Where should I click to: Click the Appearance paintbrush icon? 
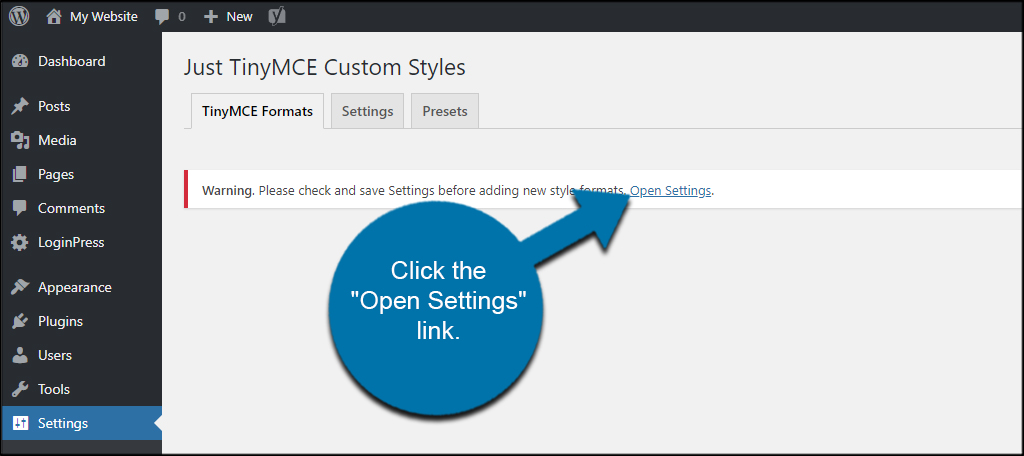coord(20,287)
